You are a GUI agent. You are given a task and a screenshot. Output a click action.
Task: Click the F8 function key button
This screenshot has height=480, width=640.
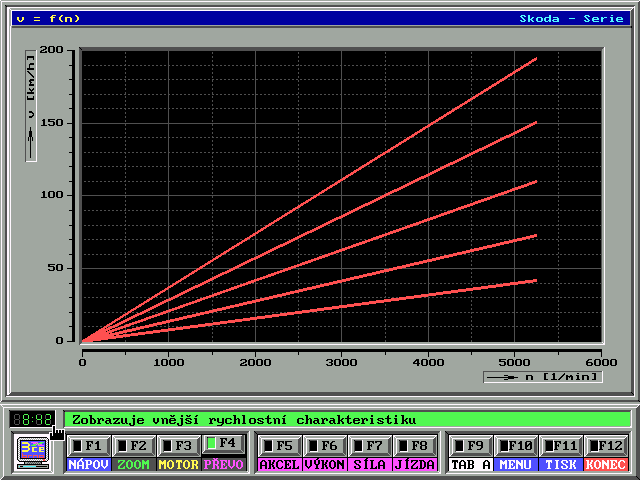[x=414, y=446]
